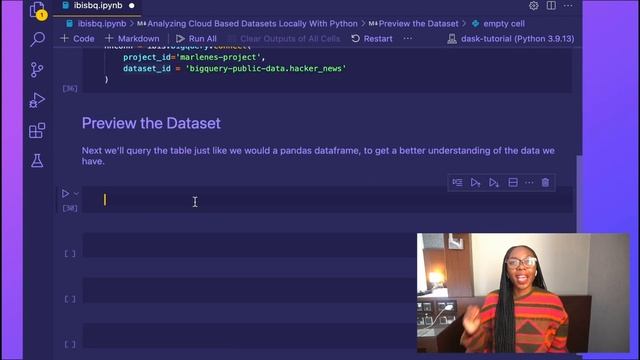Clear Outputs of All Cells
The width and height of the screenshot is (640, 360).
pyautogui.click(x=284, y=39)
